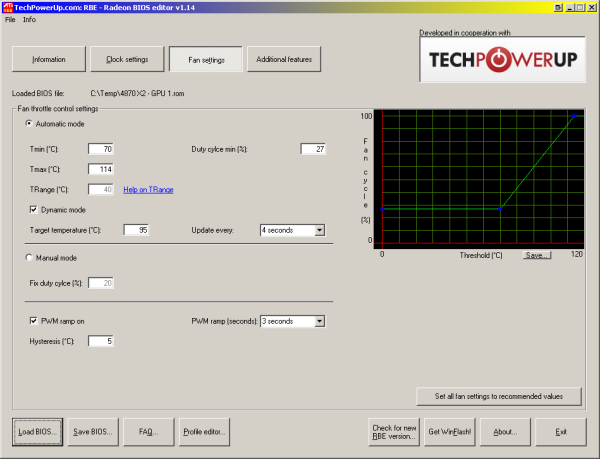Toggle the Dynamic mode checkbox
The height and width of the screenshot is (459, 600).
click(34, 210)
